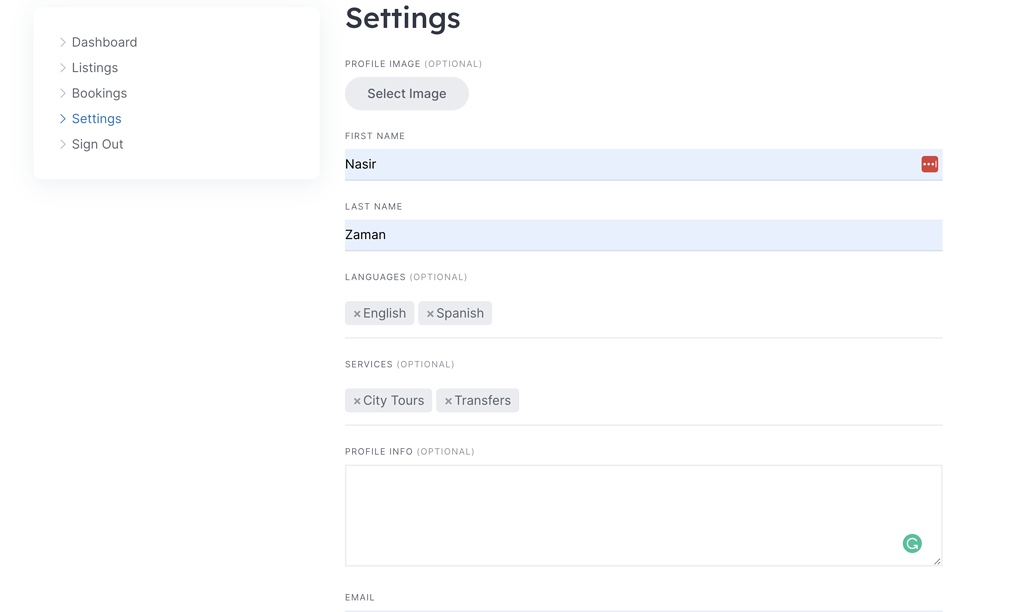Remove the English language tag

[357, 312]
